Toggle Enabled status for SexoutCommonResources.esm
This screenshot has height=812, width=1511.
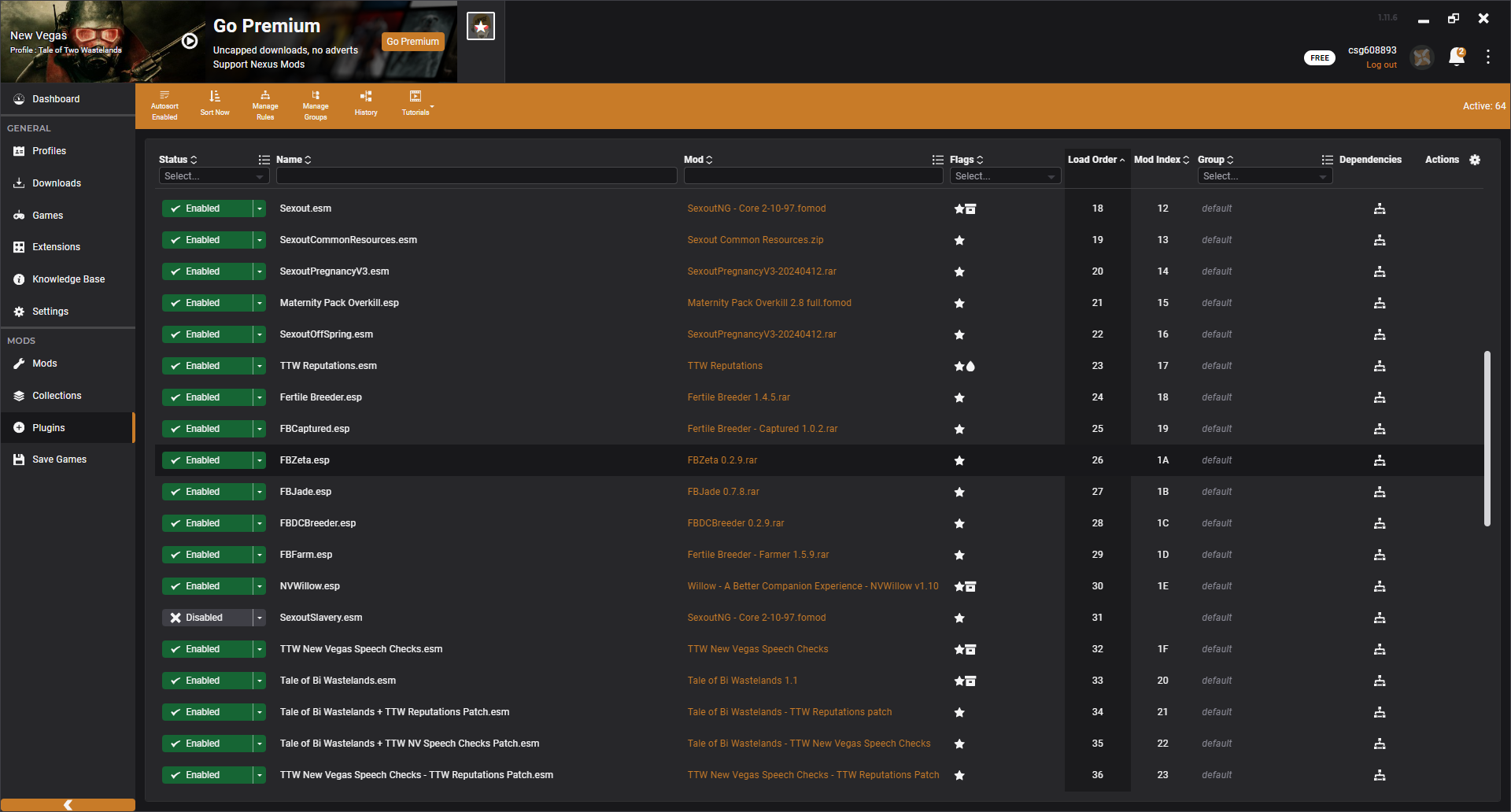[x=207, y=240]
